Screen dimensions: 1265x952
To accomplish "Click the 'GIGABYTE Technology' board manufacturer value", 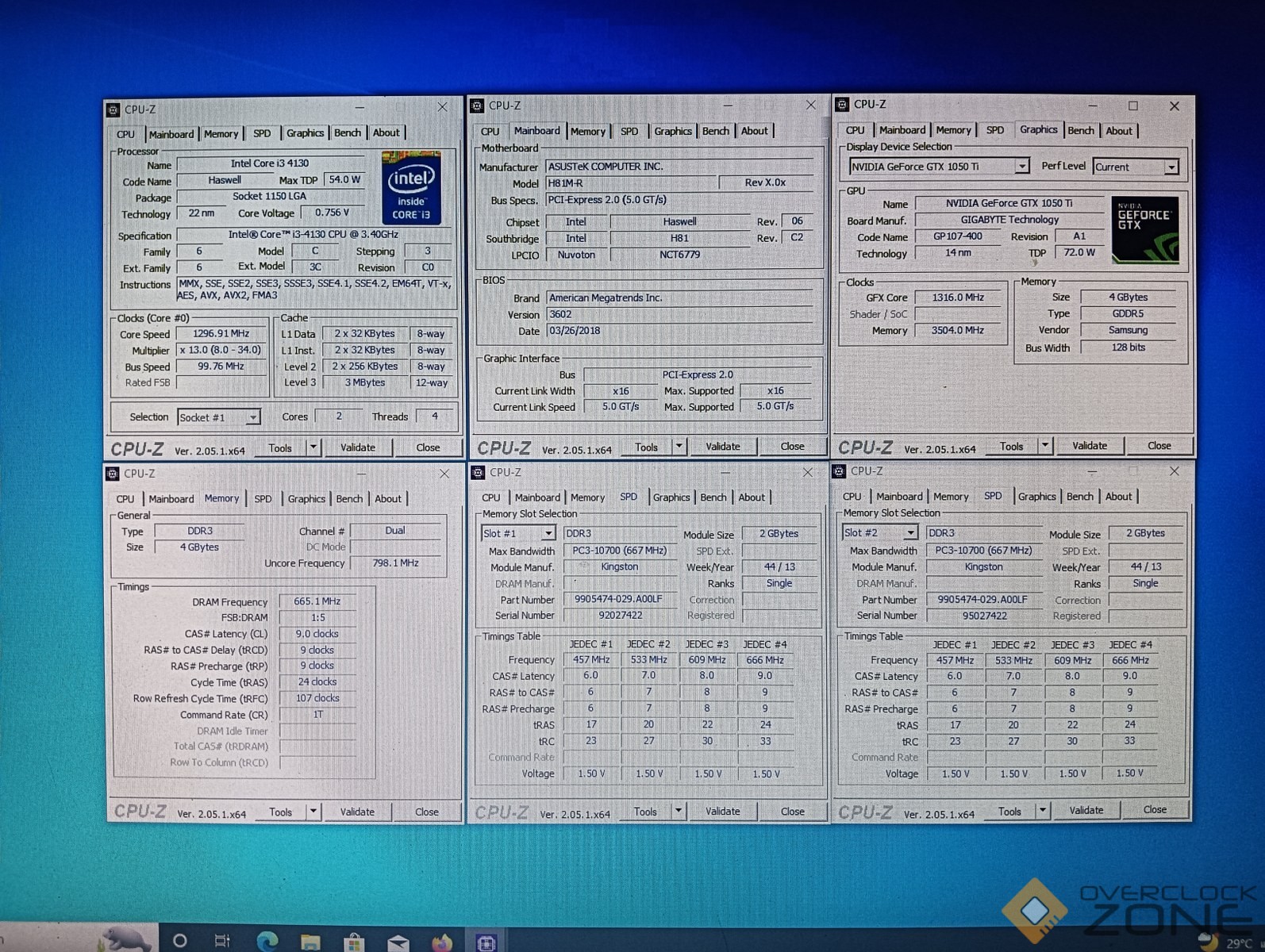I will click(x=1009, y=220).
